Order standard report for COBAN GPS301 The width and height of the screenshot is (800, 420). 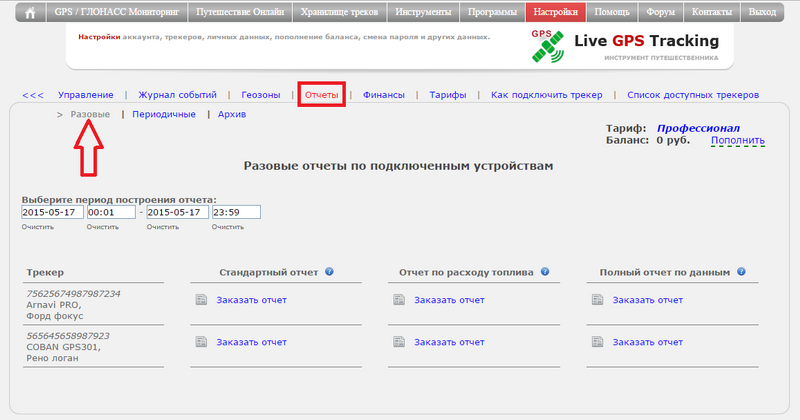pyautogui.click(x=251, y=342)
